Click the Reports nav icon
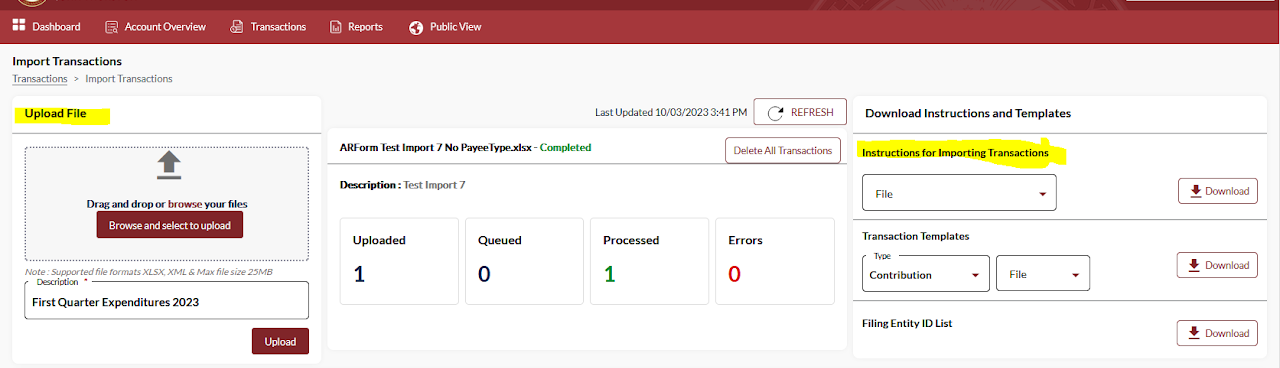Screen dimensions: 1280x368 click(x=336, y=27)
